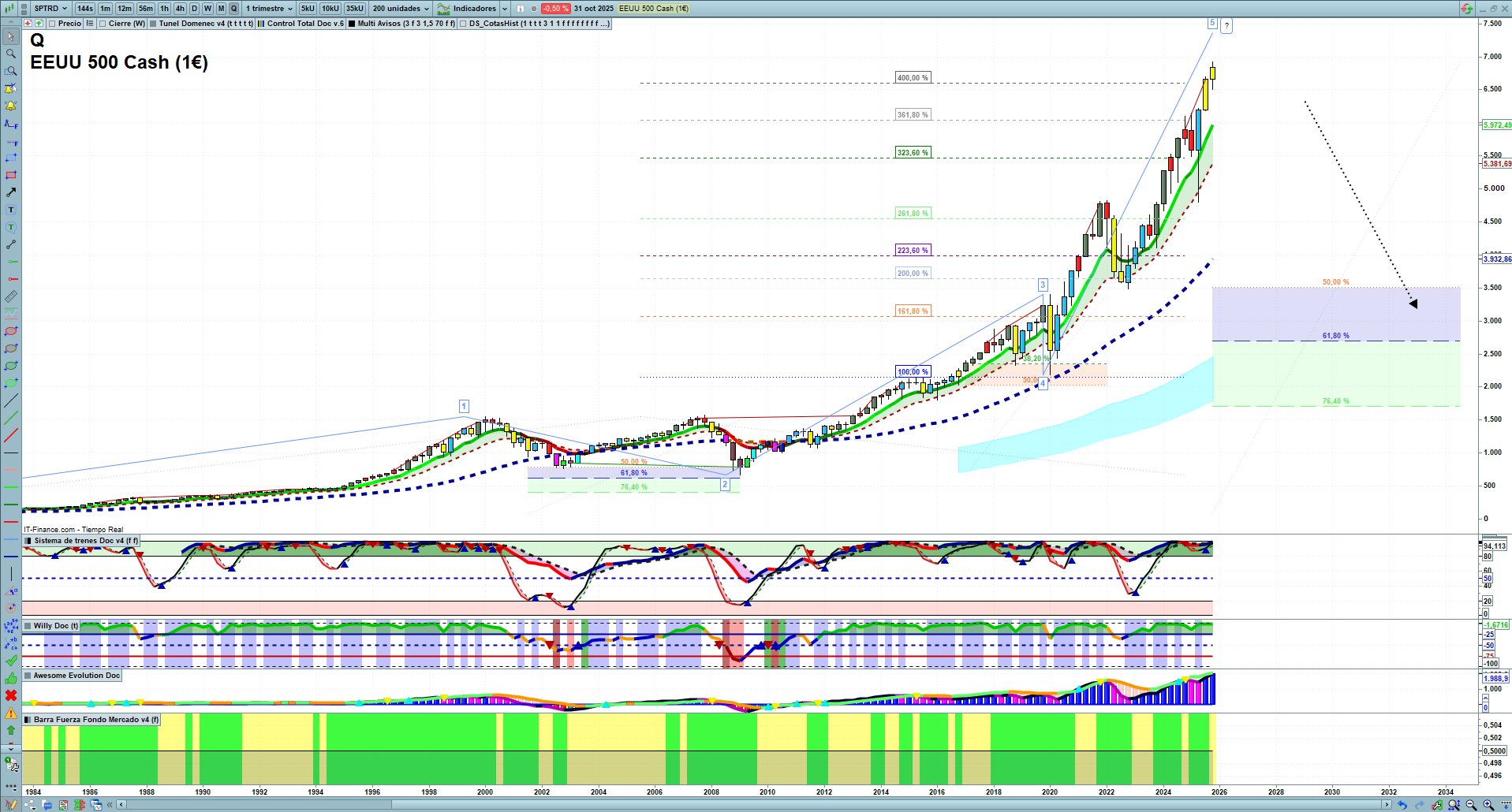Click the 'EEUU 500 Cash (1€)' instrument tag
Screen dimensions: 1512x812
[654, 9]
